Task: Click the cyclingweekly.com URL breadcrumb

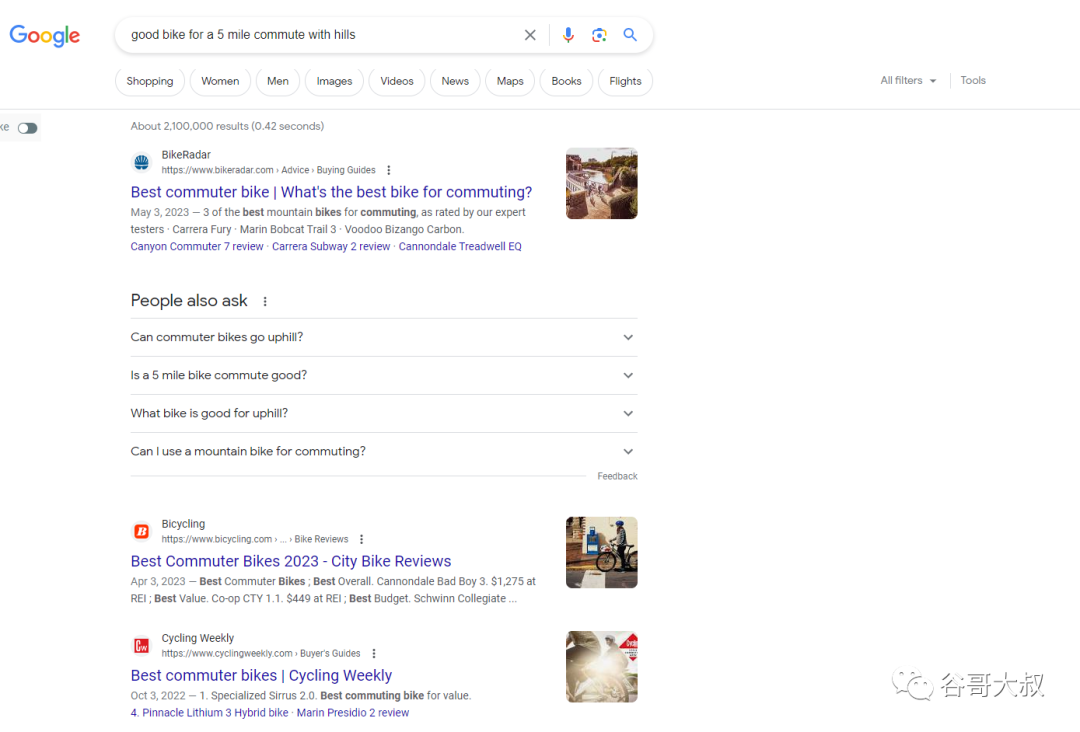Action: 261,653
